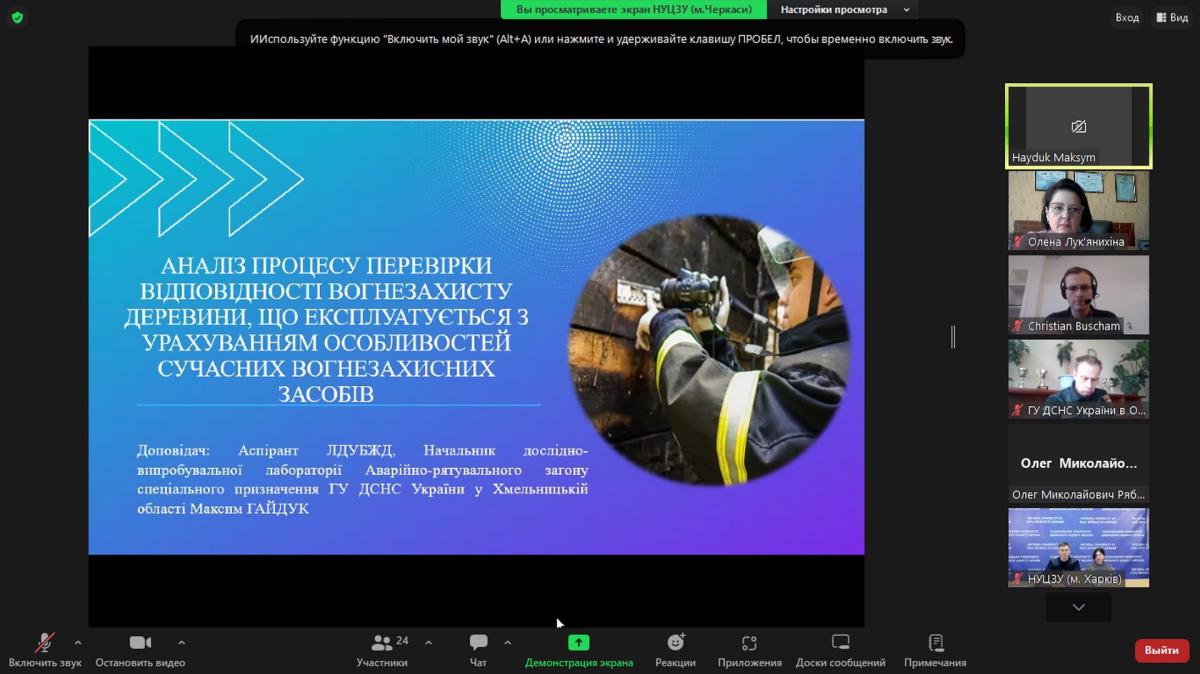Image resolution: width=1200 pixels, height=674 pixels.
Task: Unmute the microphone (Включить звук)
Action: coord(44,643)
